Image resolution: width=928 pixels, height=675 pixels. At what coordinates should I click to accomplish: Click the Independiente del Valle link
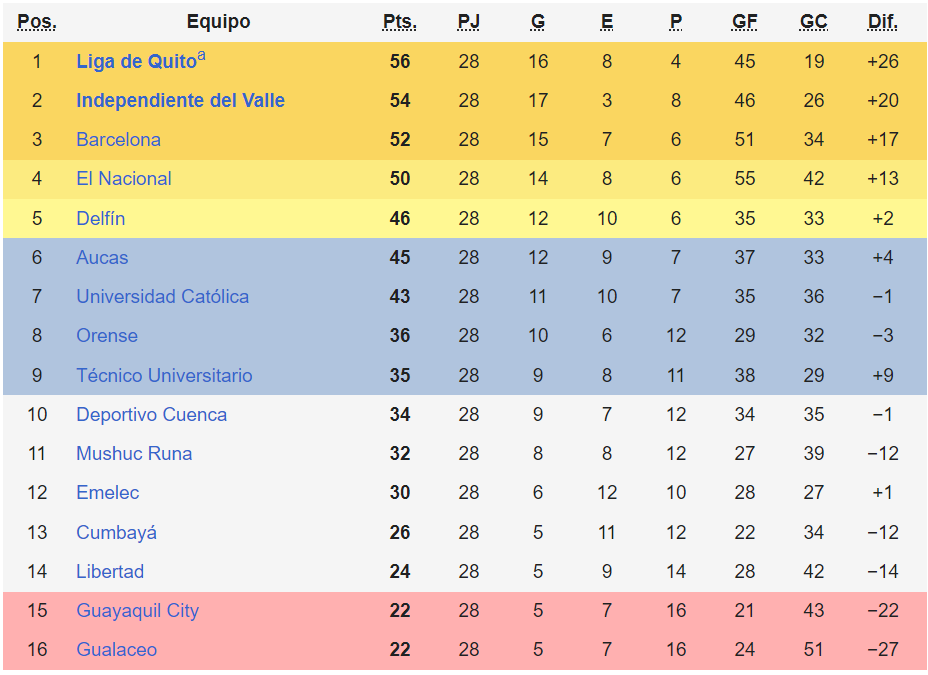180,101
